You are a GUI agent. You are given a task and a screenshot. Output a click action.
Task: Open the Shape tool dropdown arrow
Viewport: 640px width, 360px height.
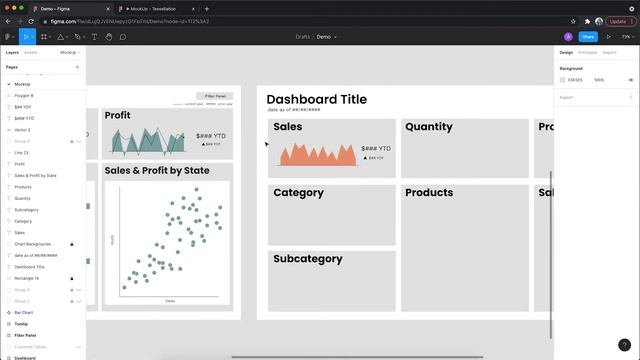[x=67, y=37]
